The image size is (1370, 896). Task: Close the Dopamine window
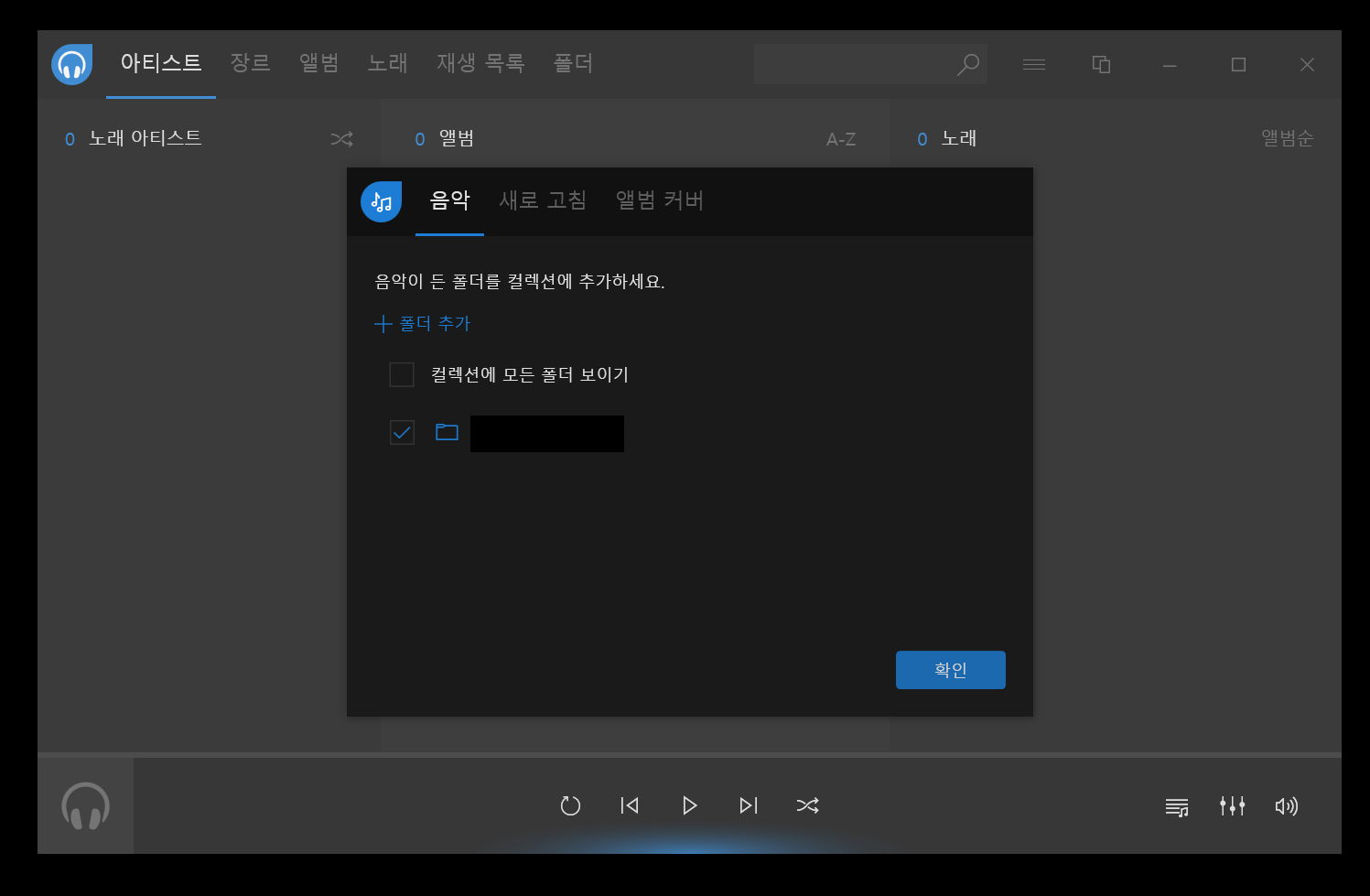1307,64
